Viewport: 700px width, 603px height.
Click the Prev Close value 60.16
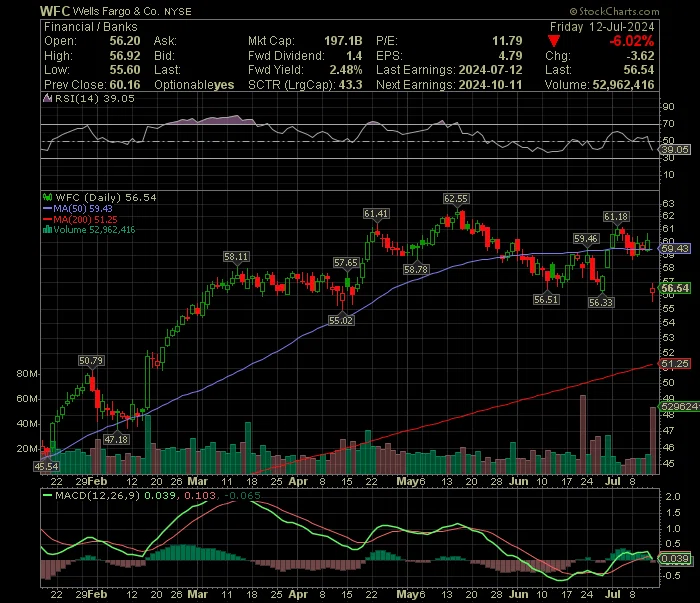[125, 85]
